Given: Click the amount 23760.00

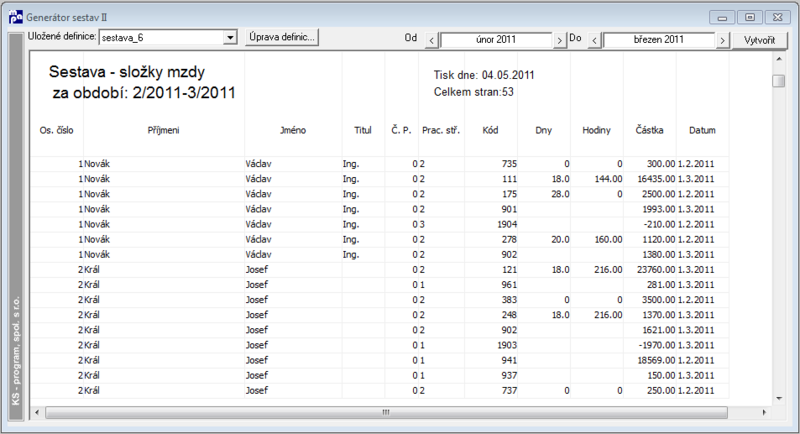Looking at the screenshot, I should [656, 270].
